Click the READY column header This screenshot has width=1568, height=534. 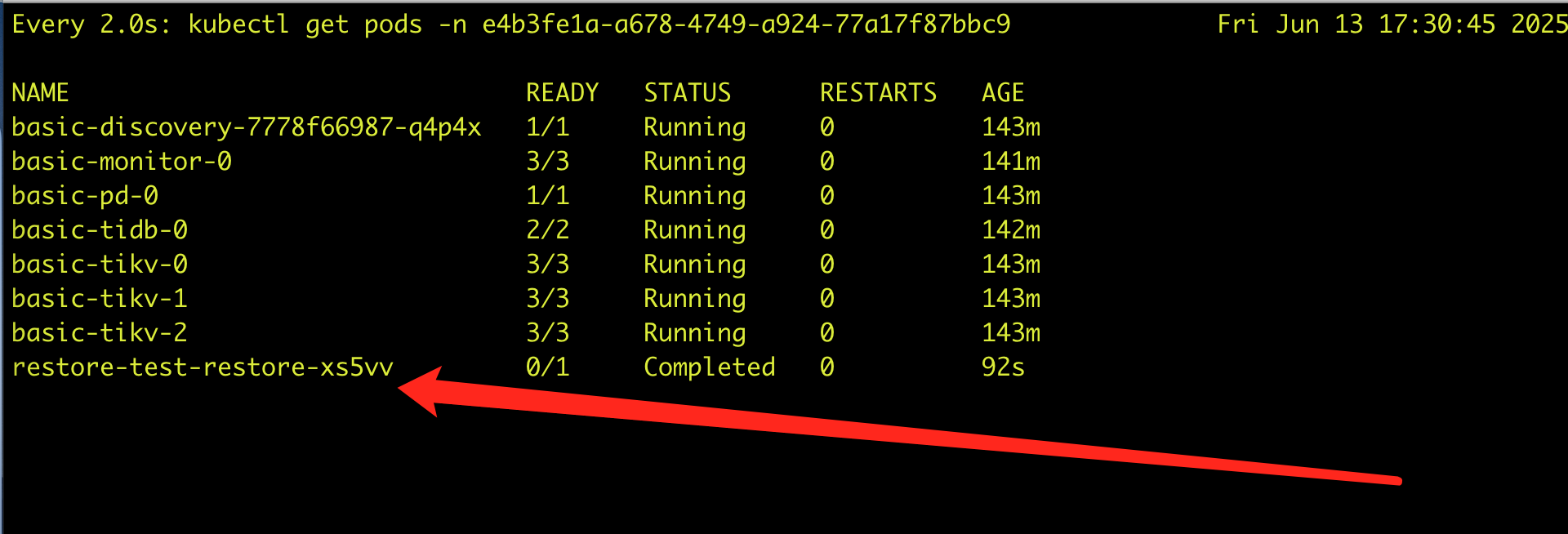coord(562,93)
